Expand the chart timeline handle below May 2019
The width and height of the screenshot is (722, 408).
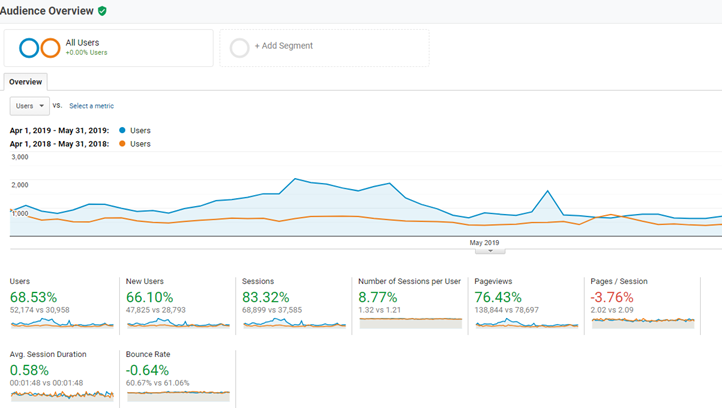(x=490, y=251)
